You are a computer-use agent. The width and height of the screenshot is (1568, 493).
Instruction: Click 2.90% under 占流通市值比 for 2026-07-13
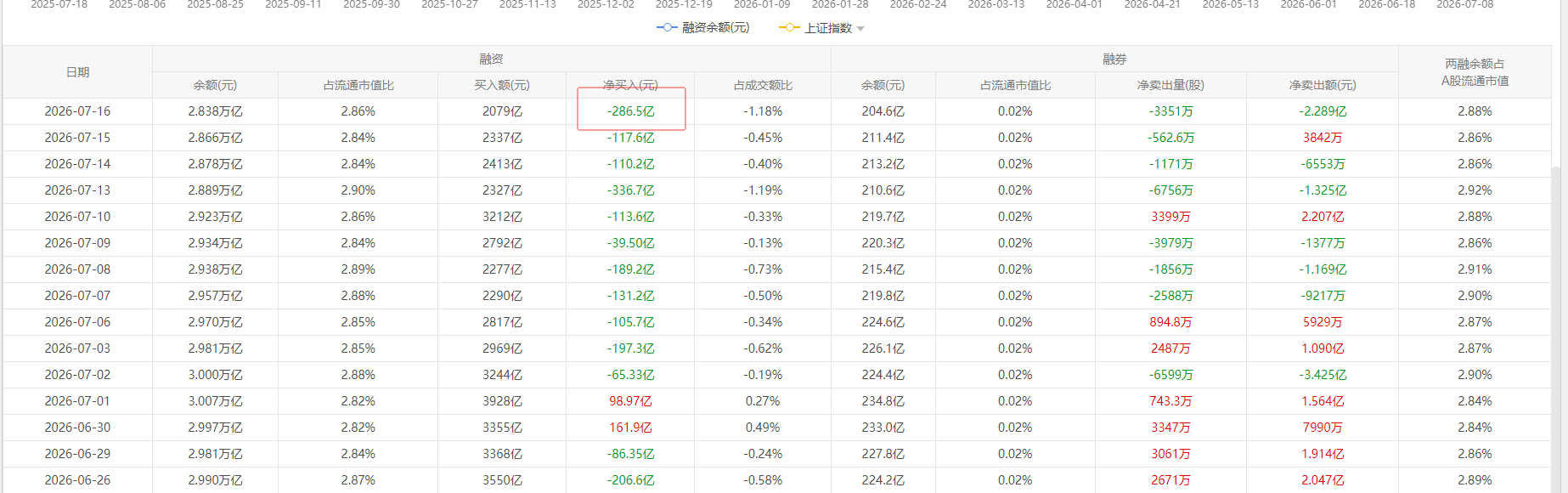click(358, 190)
